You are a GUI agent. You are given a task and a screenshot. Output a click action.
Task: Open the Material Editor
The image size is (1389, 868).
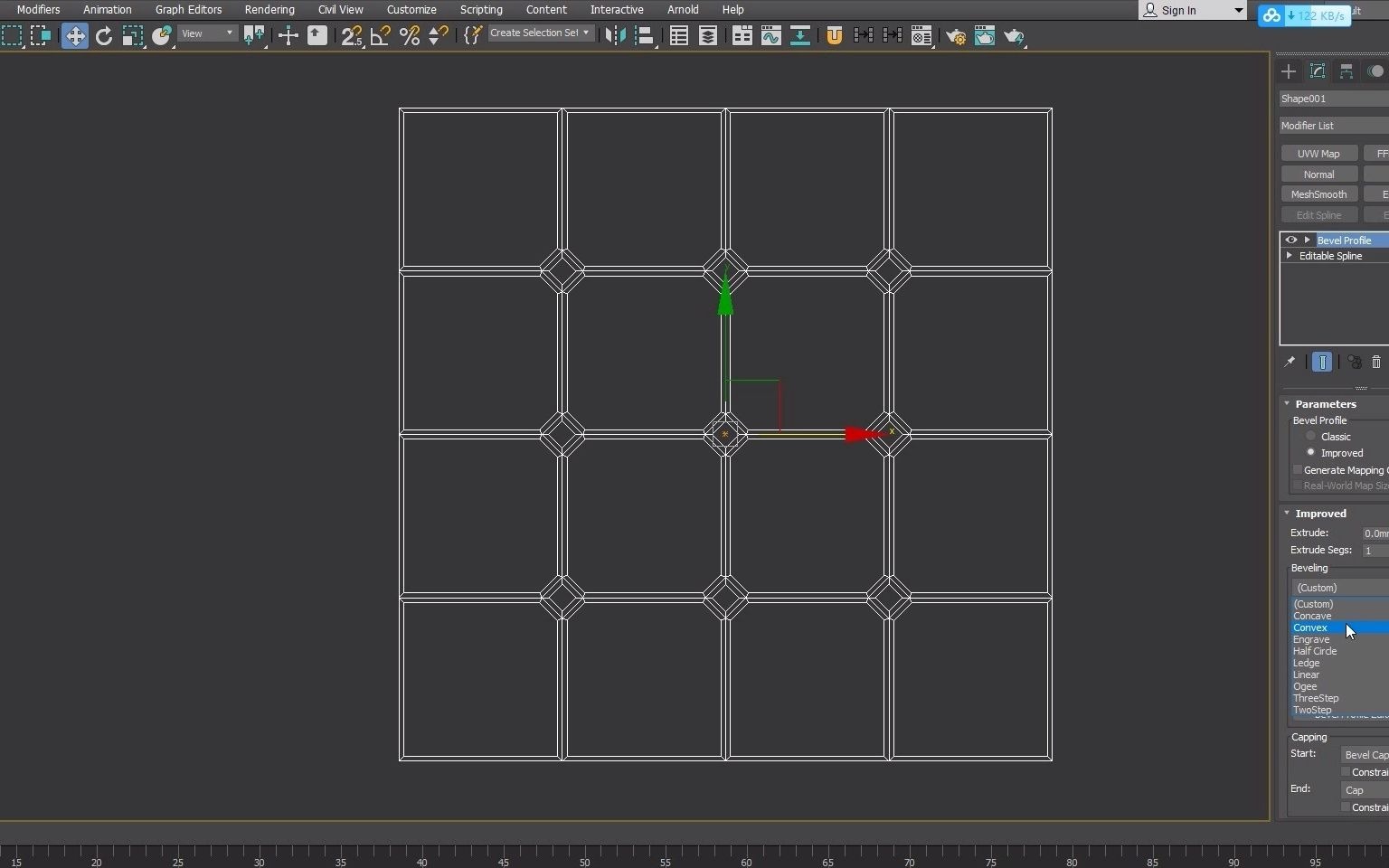(x=921, y=36)
